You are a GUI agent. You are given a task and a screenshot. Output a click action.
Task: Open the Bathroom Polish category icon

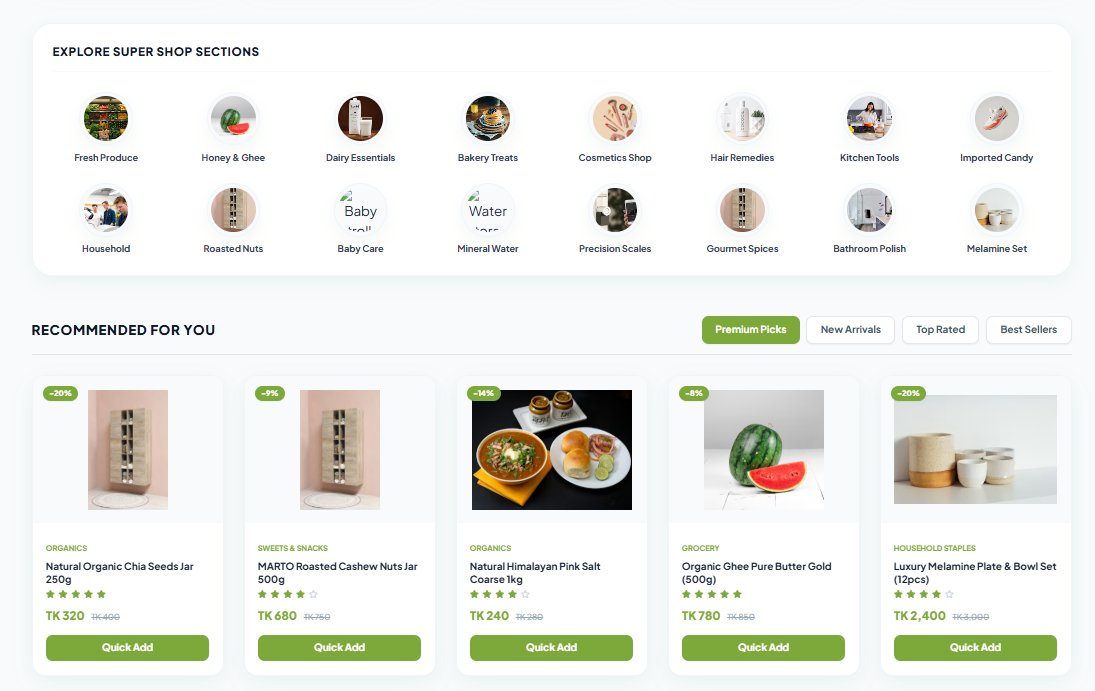click(x=869, y=210)
